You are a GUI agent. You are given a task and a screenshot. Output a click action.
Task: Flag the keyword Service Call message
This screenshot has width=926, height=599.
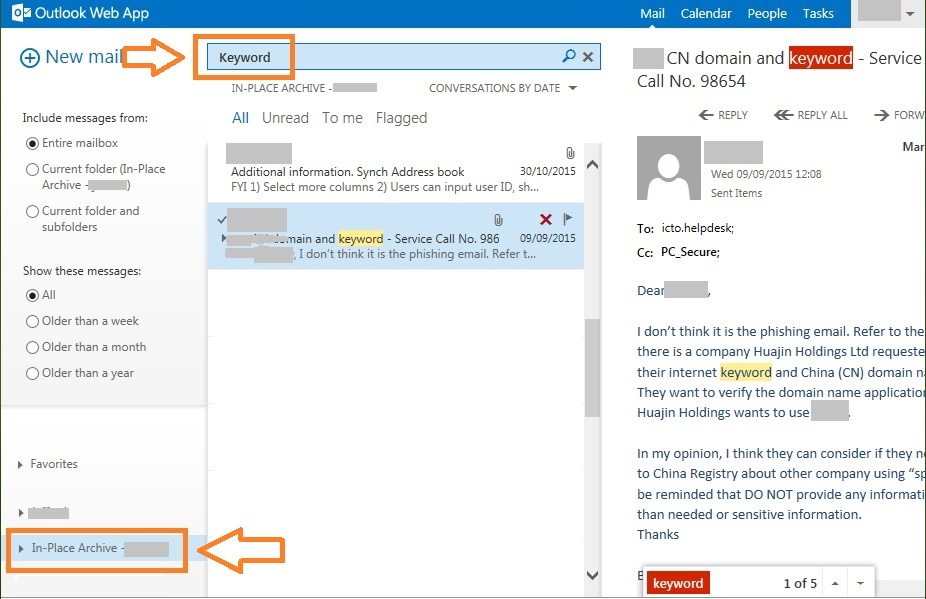pos(568,221)
